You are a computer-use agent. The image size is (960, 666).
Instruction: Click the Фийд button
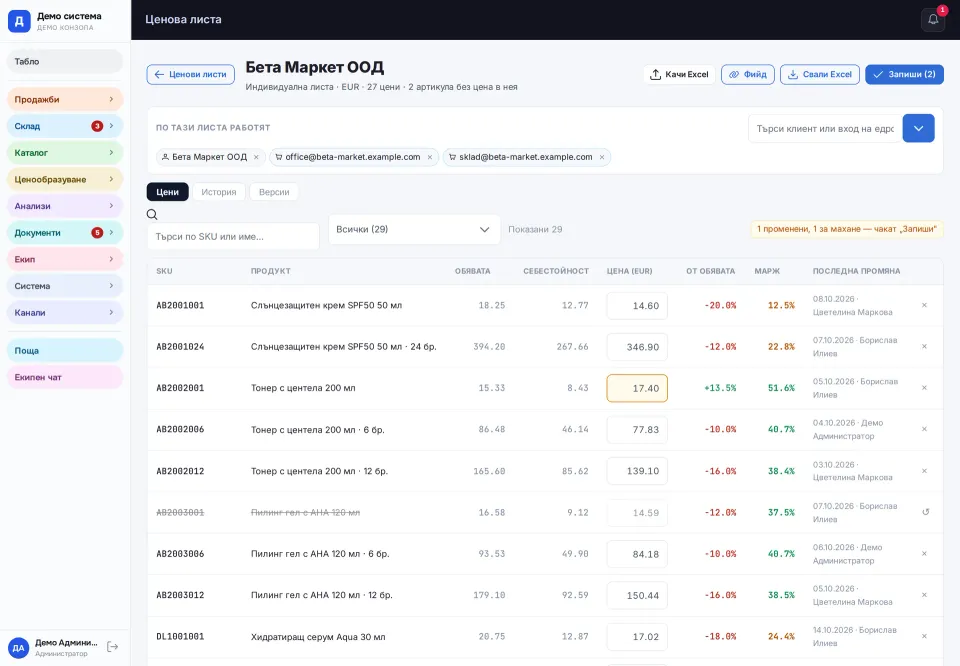coord(748,74)
